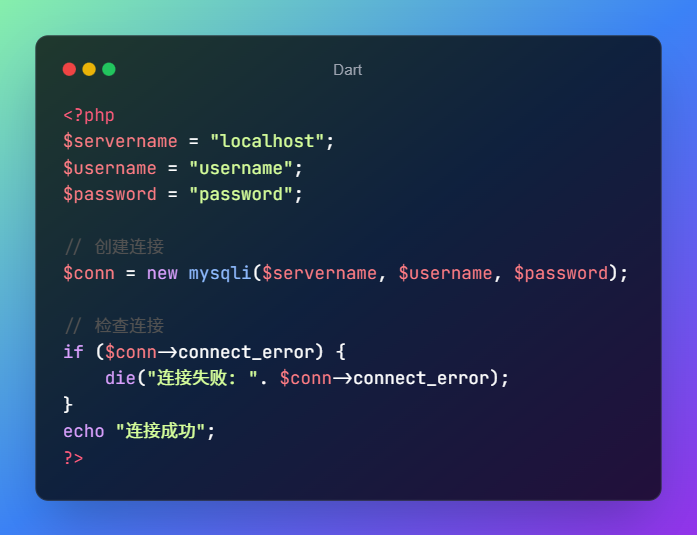Click the green maximize dot
Viewport: 697px width, 535px height.
pos(109,69)
